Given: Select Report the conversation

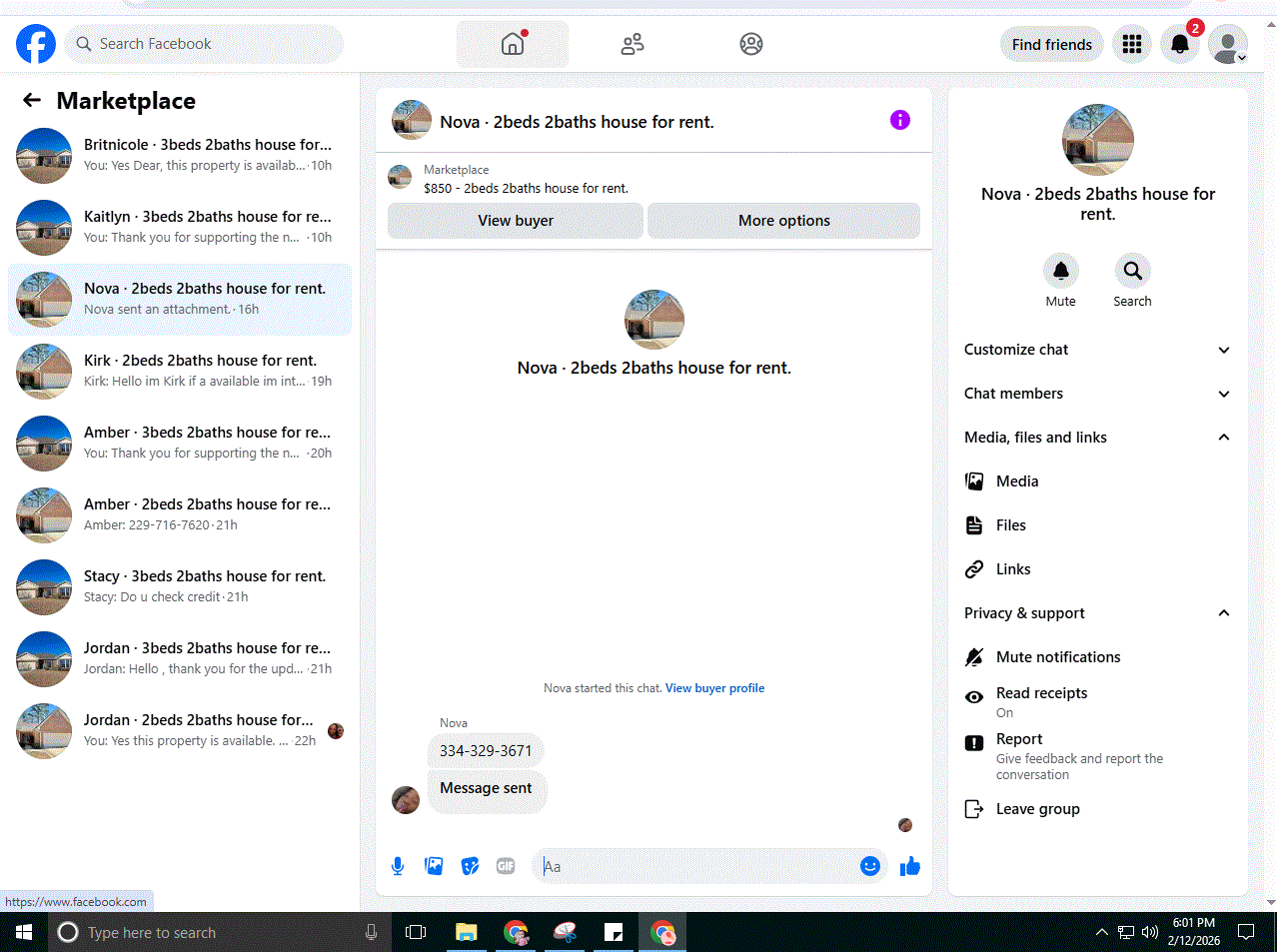Looking at the screenshot, I should coord(1097,756).
